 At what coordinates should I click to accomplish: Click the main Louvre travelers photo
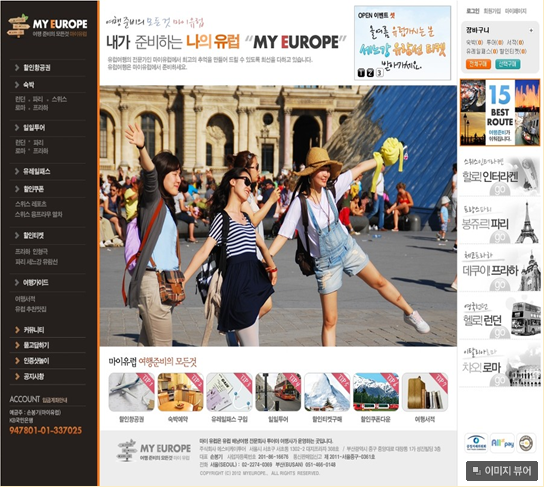point(278,216)
